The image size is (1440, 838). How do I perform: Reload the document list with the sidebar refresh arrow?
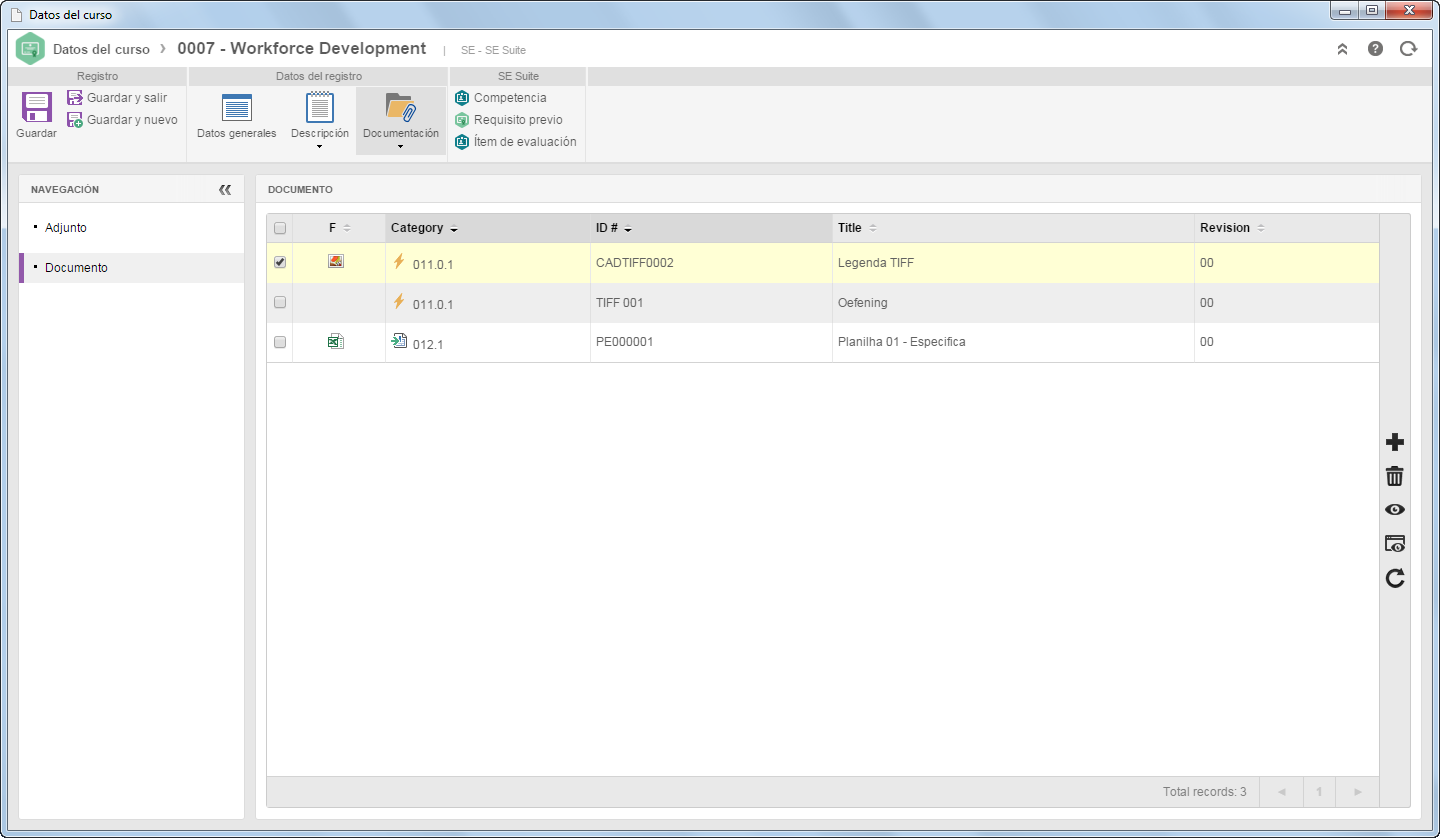(x=1395, y=578)
